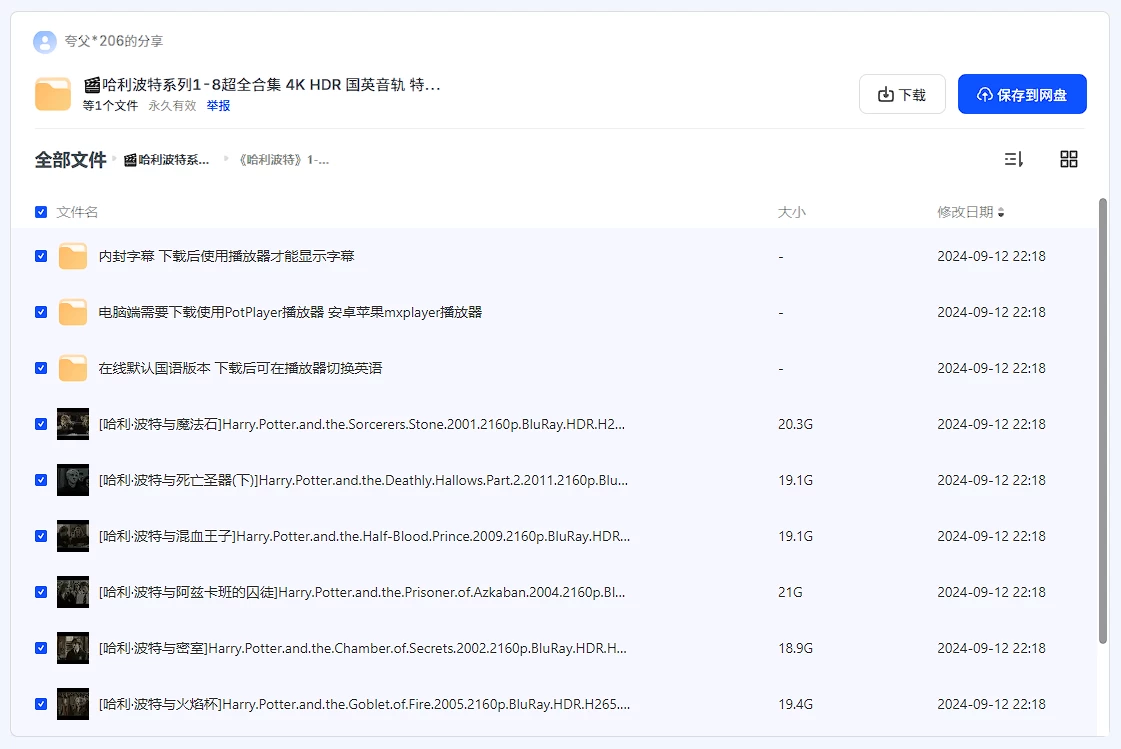Click the vertical file list scrollbar
The width and height of the screenshot is (1121, 749).
click(1102, 420)
